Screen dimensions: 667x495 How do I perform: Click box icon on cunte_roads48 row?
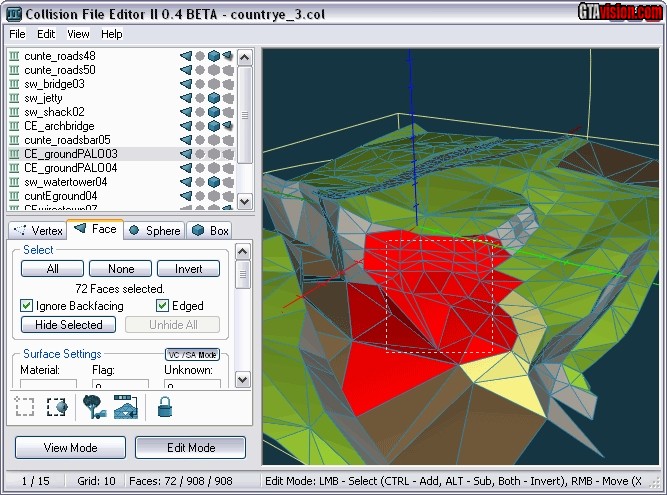214,56
